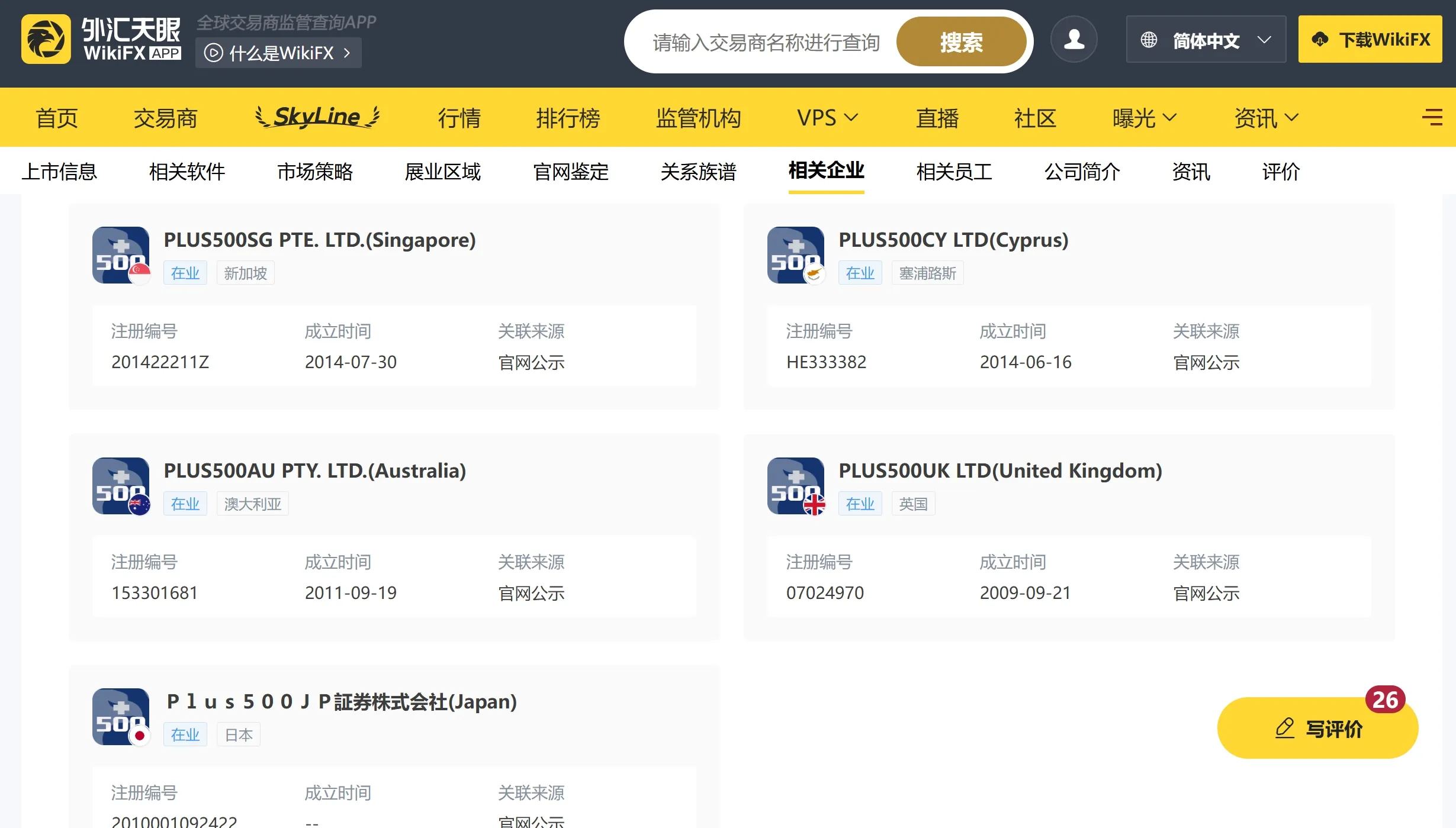Open 什么是WikiFX intro link
Viewport: 1456px width, 828px height.
pyautogui.click(x=278, y=53)
